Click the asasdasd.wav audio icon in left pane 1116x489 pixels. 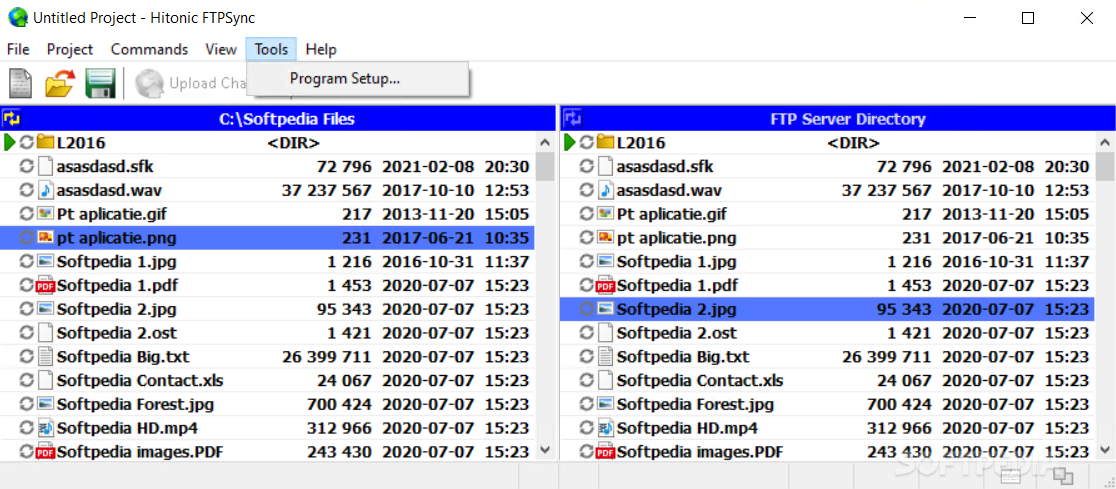click(46, 190)
